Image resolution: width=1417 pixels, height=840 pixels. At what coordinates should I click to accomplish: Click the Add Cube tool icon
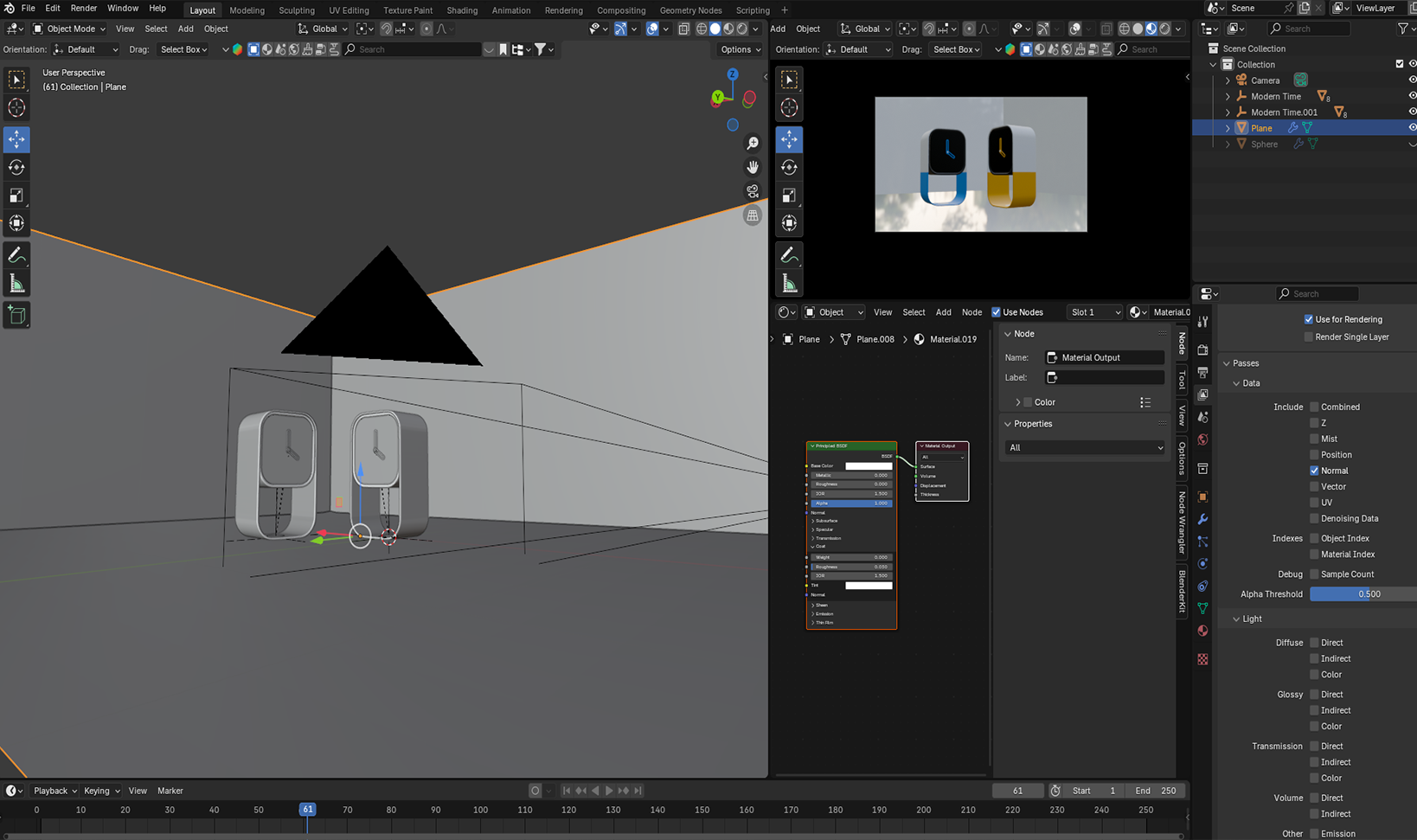coord(16,315)
